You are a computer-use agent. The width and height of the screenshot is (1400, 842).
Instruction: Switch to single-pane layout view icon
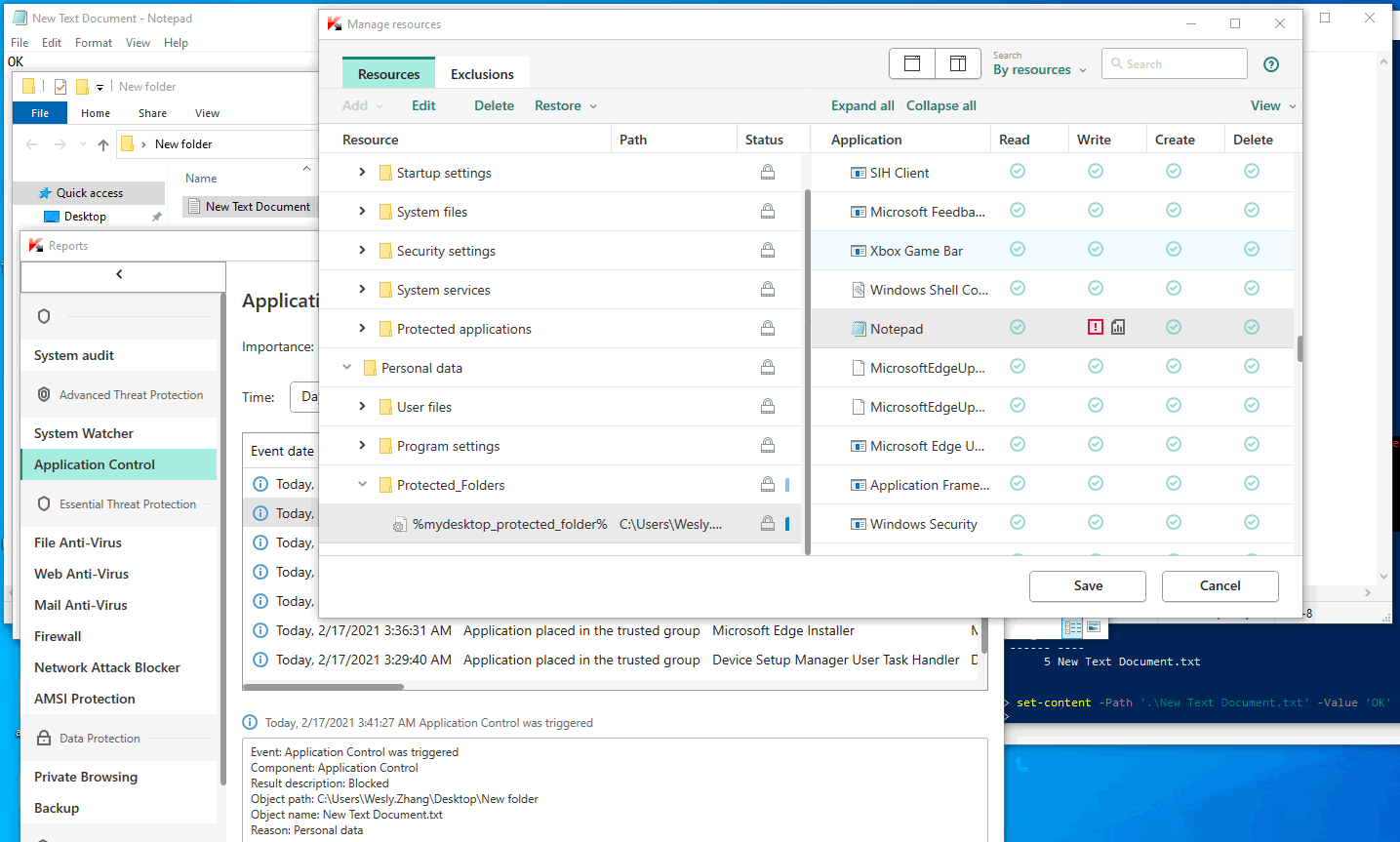coord(912,63)
